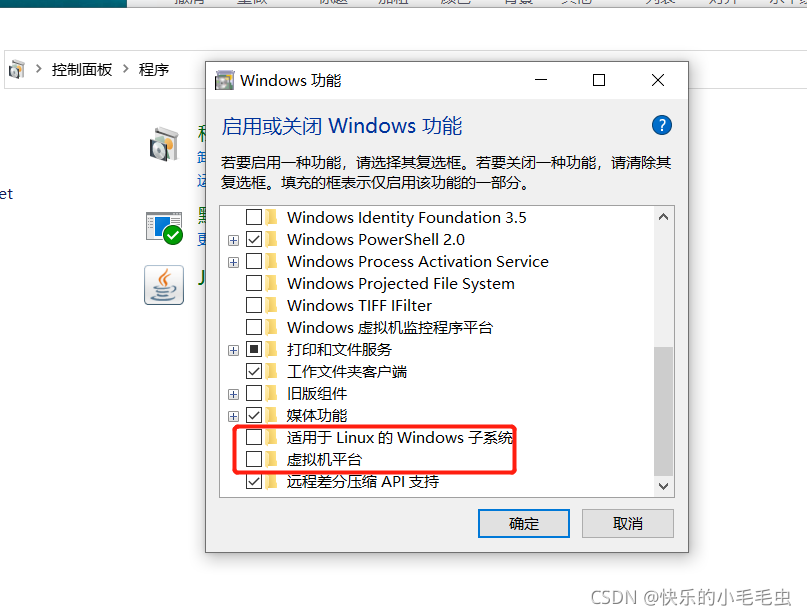Image resolution: width=807 pixels, height=615 pixels.
Task: Click folder icon beside 虚拟机平台
Action: 272,459
